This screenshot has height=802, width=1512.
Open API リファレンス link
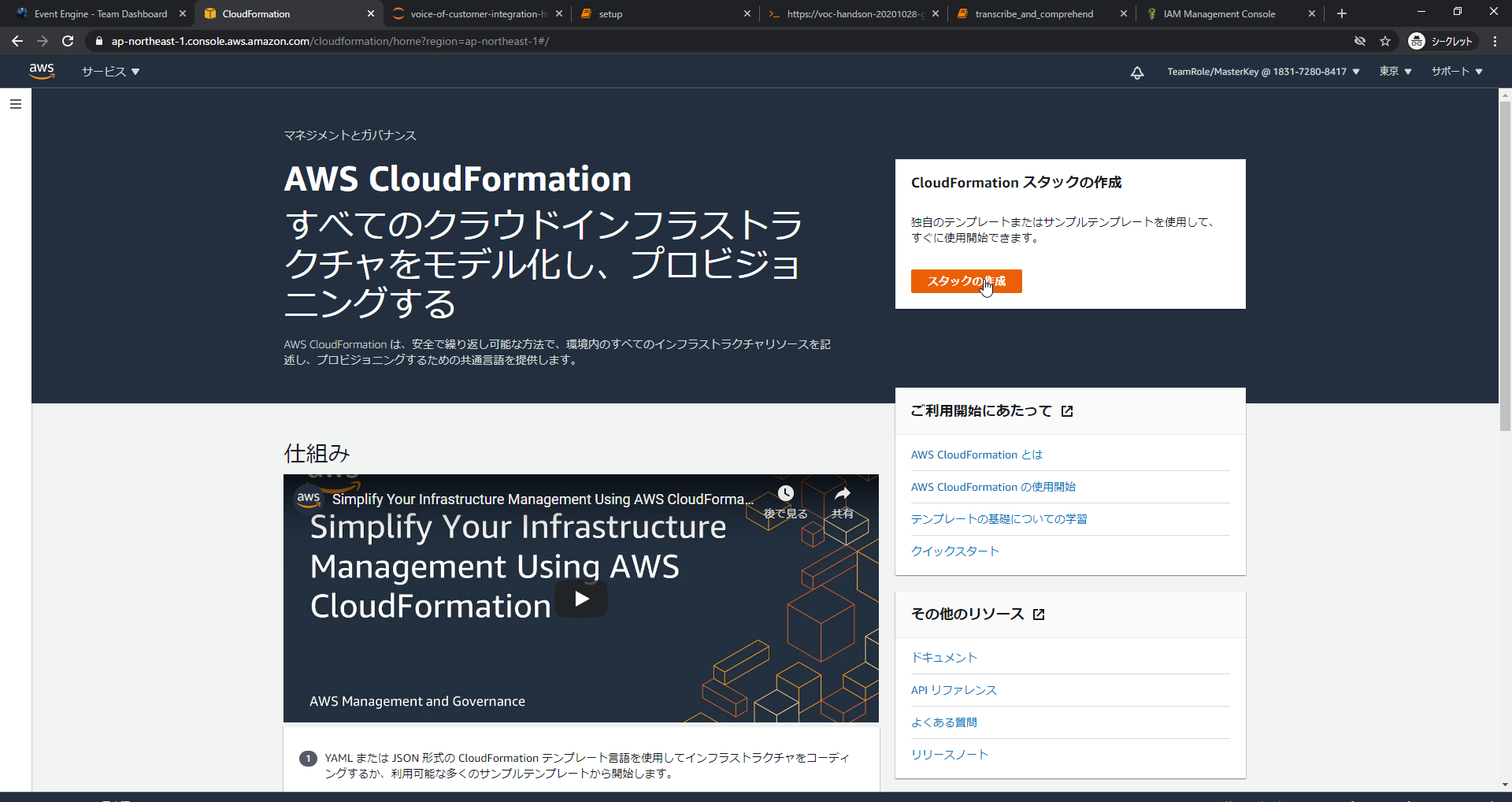954,690
